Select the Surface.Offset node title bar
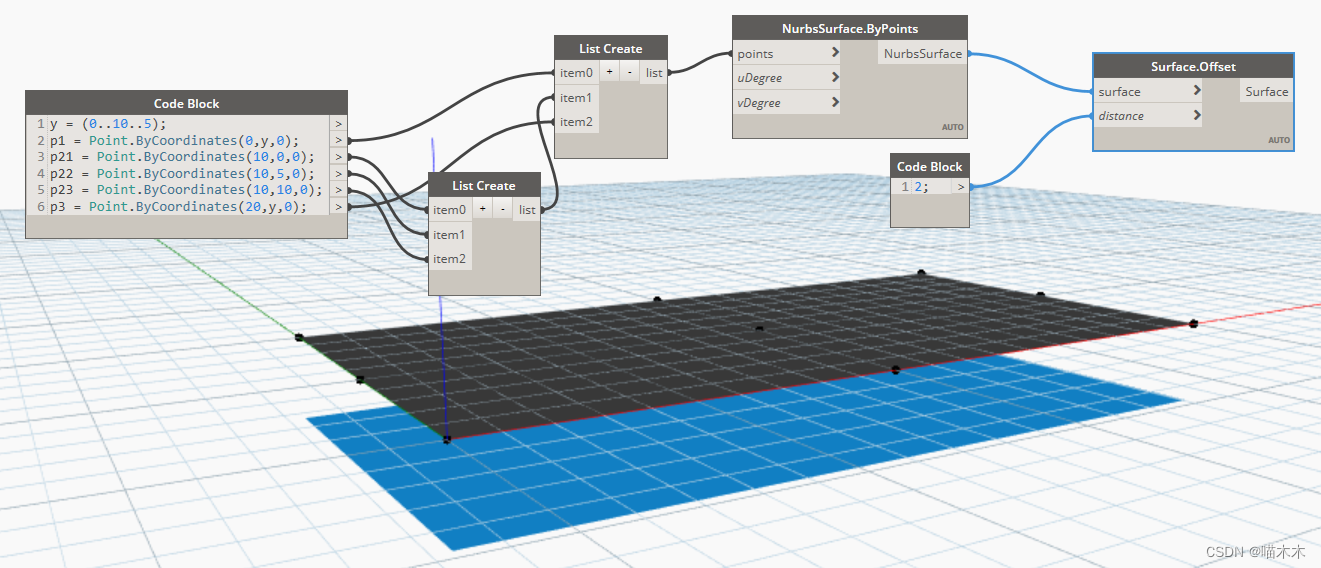This screenshot has width=1321, height=568. click(x=1193, y=67)
